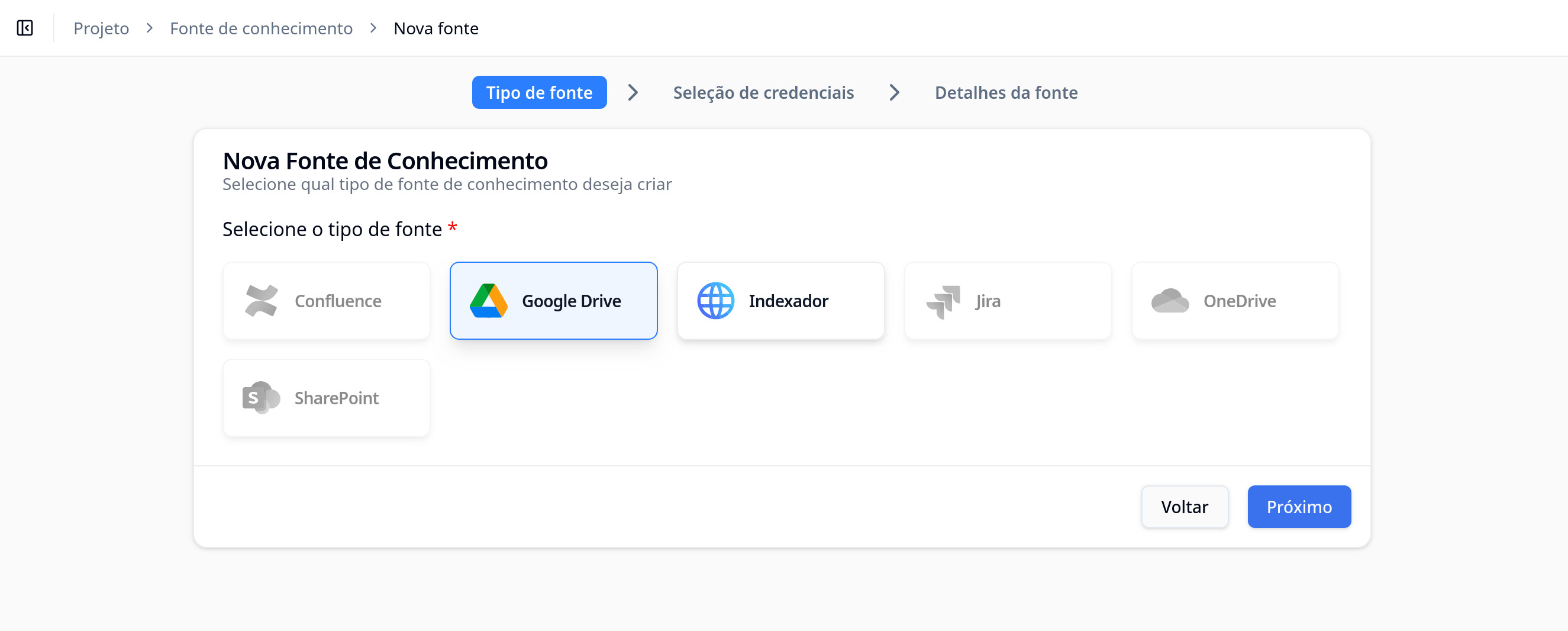This screenshot has height=631, width=1568.
Task: Choose the Indexador text label
Action: tap(788, 301)
